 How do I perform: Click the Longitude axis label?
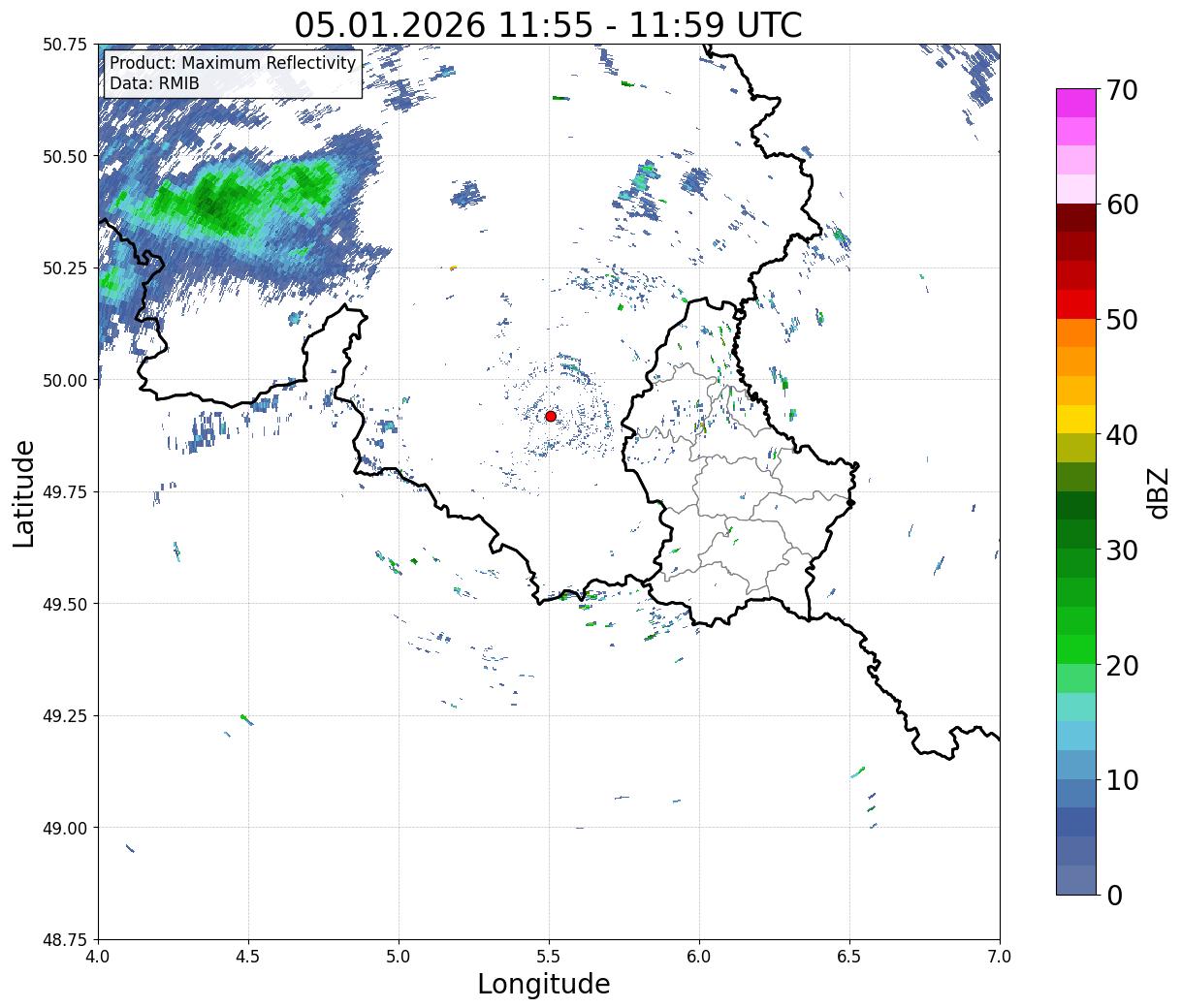tap(544, 984)
